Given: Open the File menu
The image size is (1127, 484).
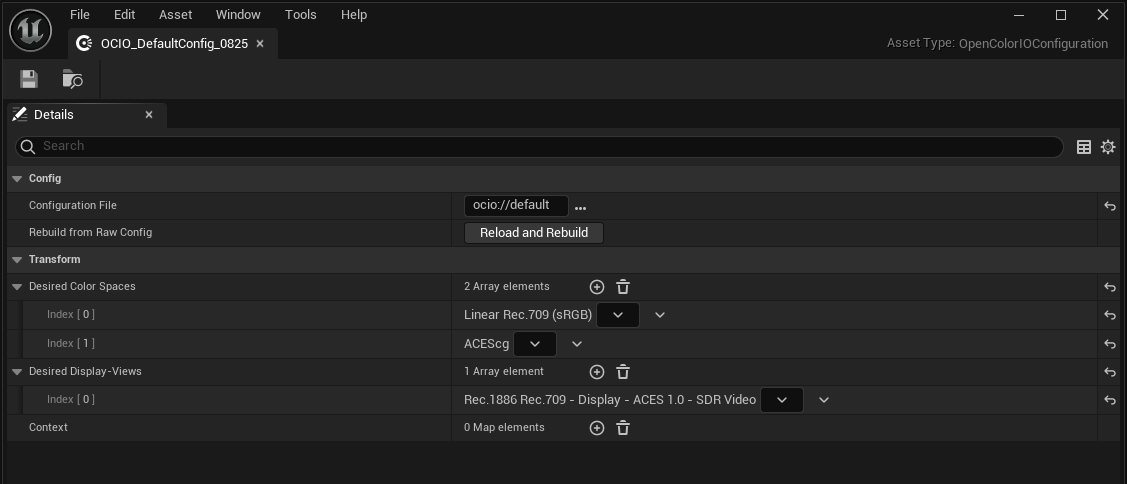Looking at the screenshot, I should pyautogui.click(x=80, y=14).
